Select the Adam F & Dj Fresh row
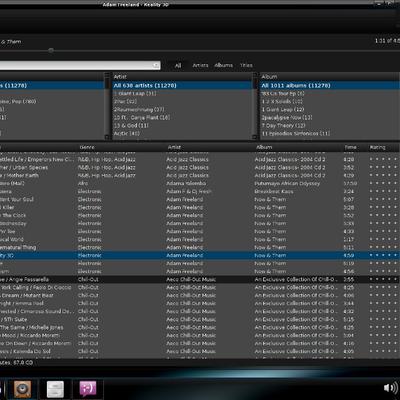400x400 pixels. pos(200,192)
